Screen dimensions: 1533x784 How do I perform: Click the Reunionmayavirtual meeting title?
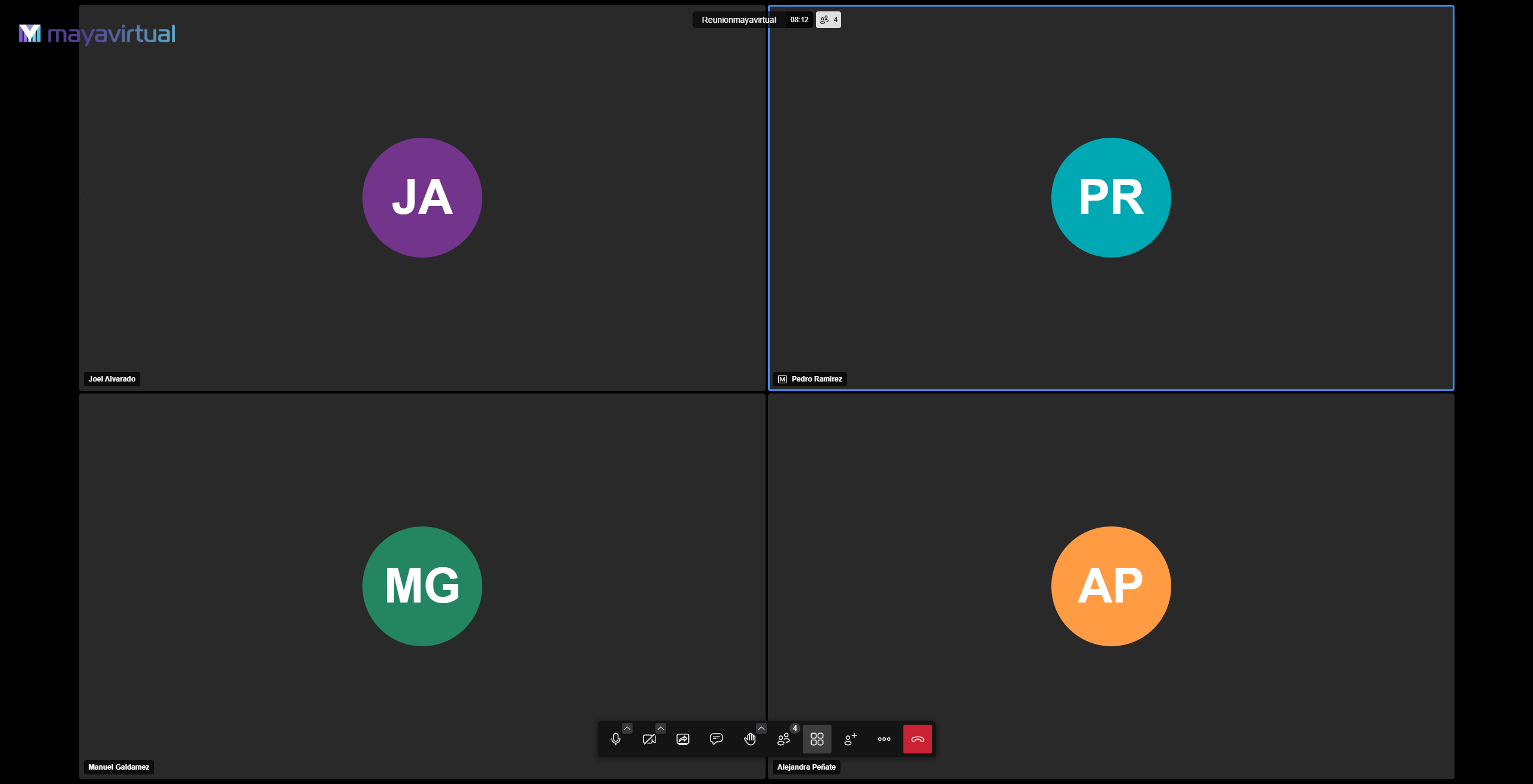click(x=739, y=20)
